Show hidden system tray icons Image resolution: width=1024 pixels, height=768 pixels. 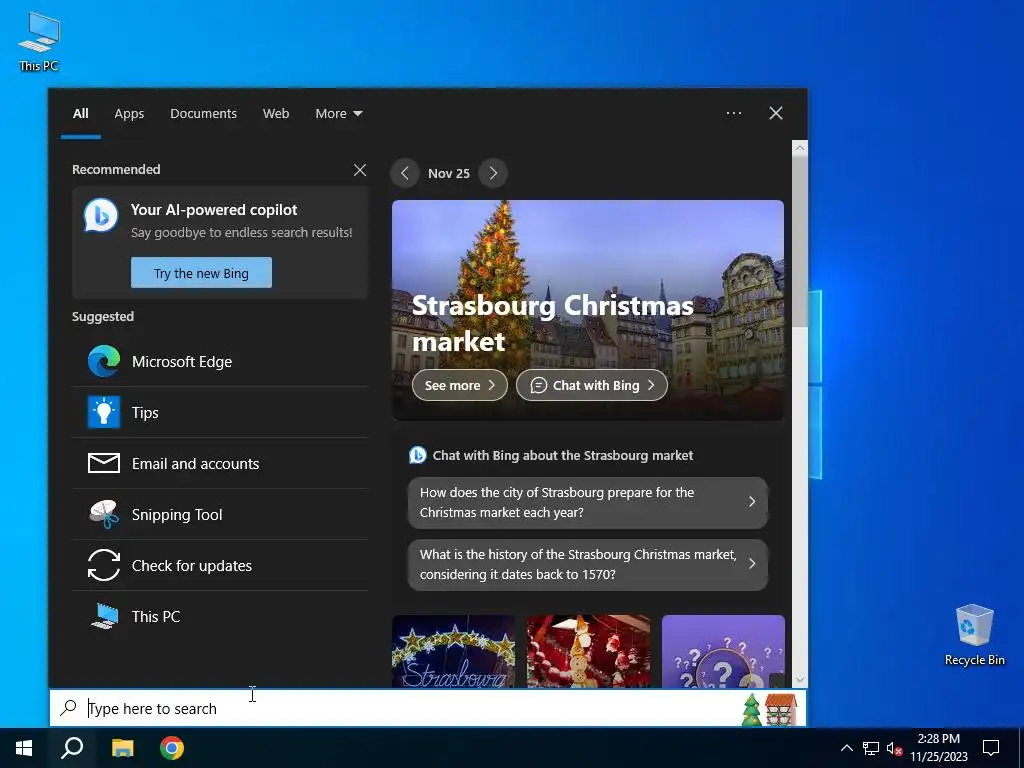tap(846, 748)
